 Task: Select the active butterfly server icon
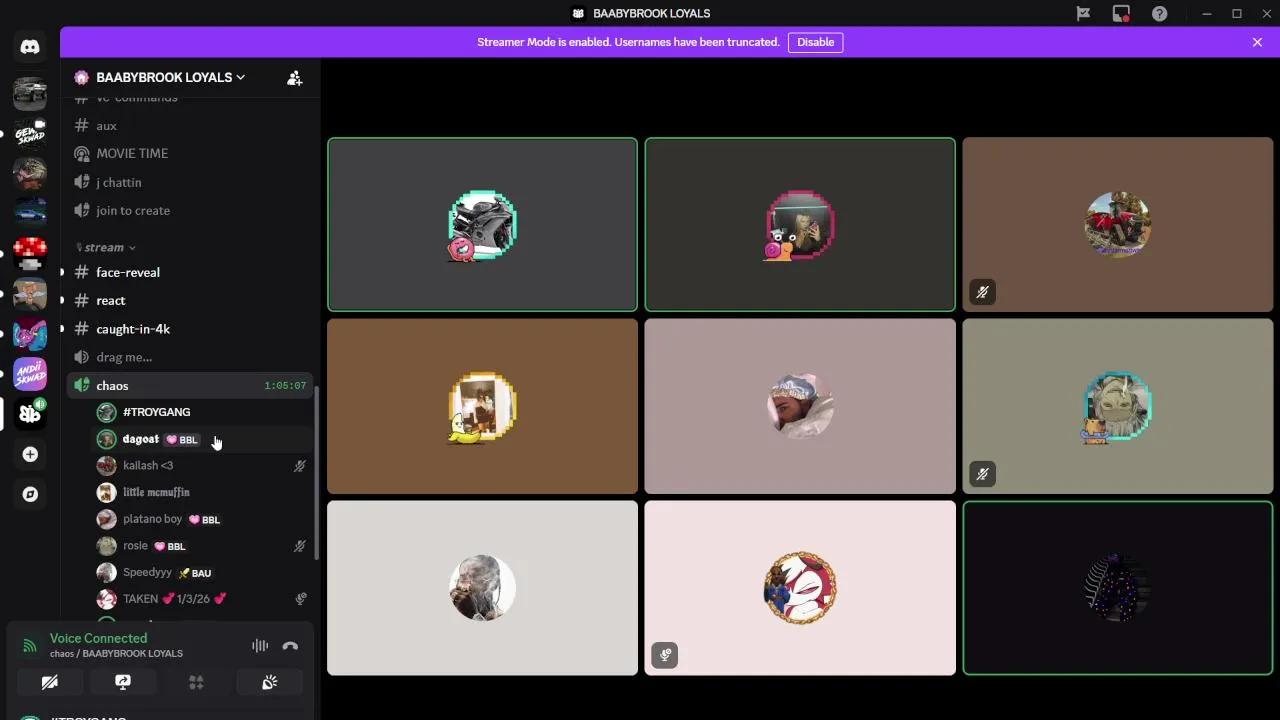point(30,414)
